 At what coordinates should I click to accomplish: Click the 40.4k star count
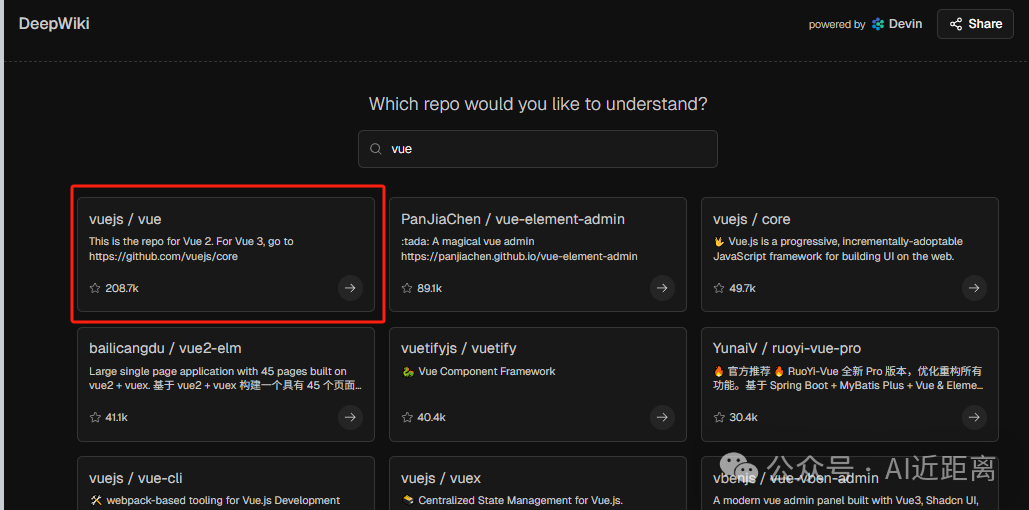point(431,417)
